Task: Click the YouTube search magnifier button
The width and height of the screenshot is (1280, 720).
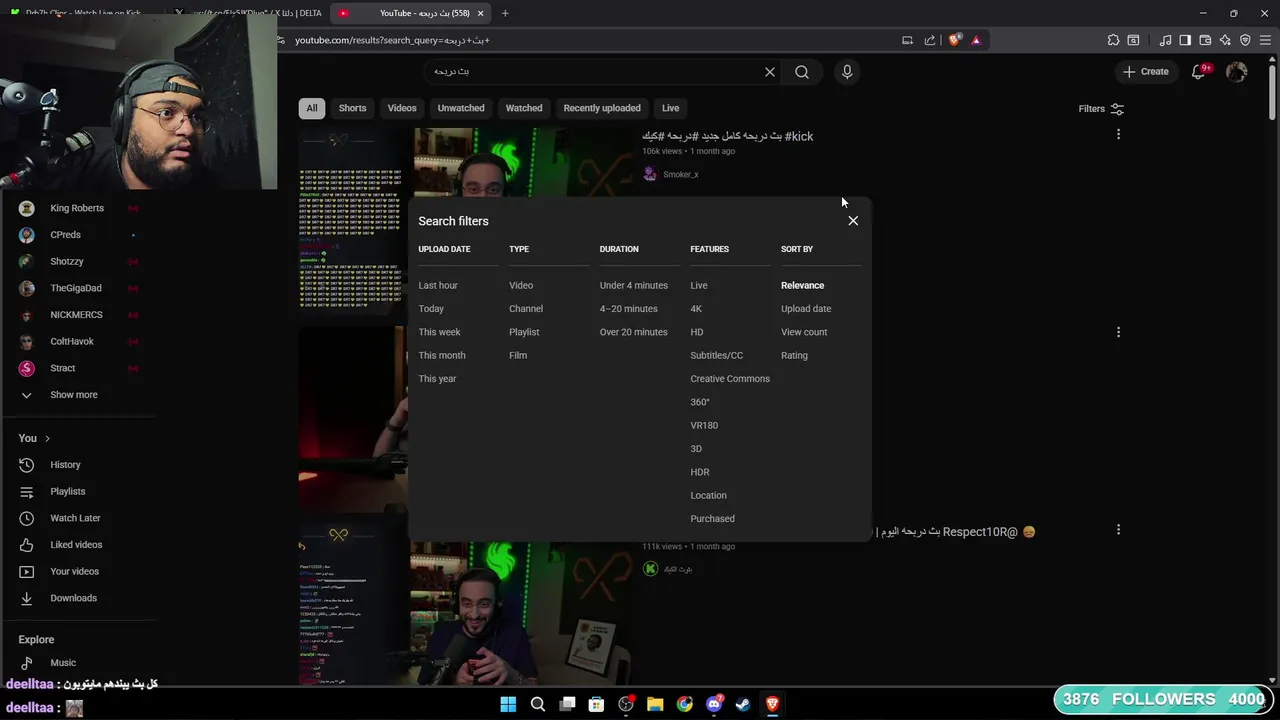Action: (x=802, y=72)
